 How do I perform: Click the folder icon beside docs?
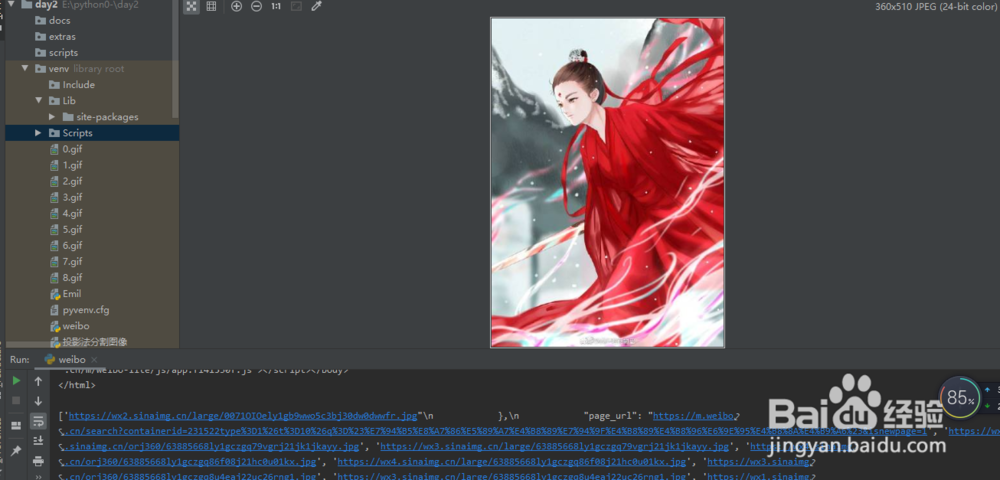(x=40, y=20)
